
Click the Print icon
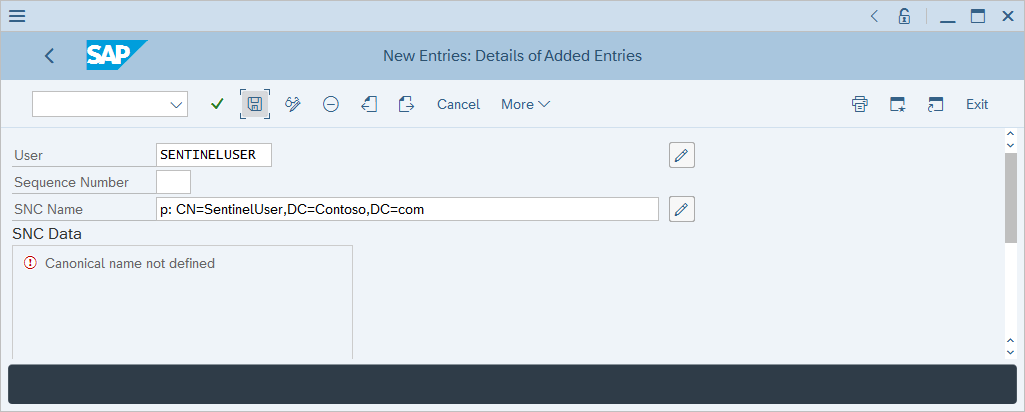(860, 104)
